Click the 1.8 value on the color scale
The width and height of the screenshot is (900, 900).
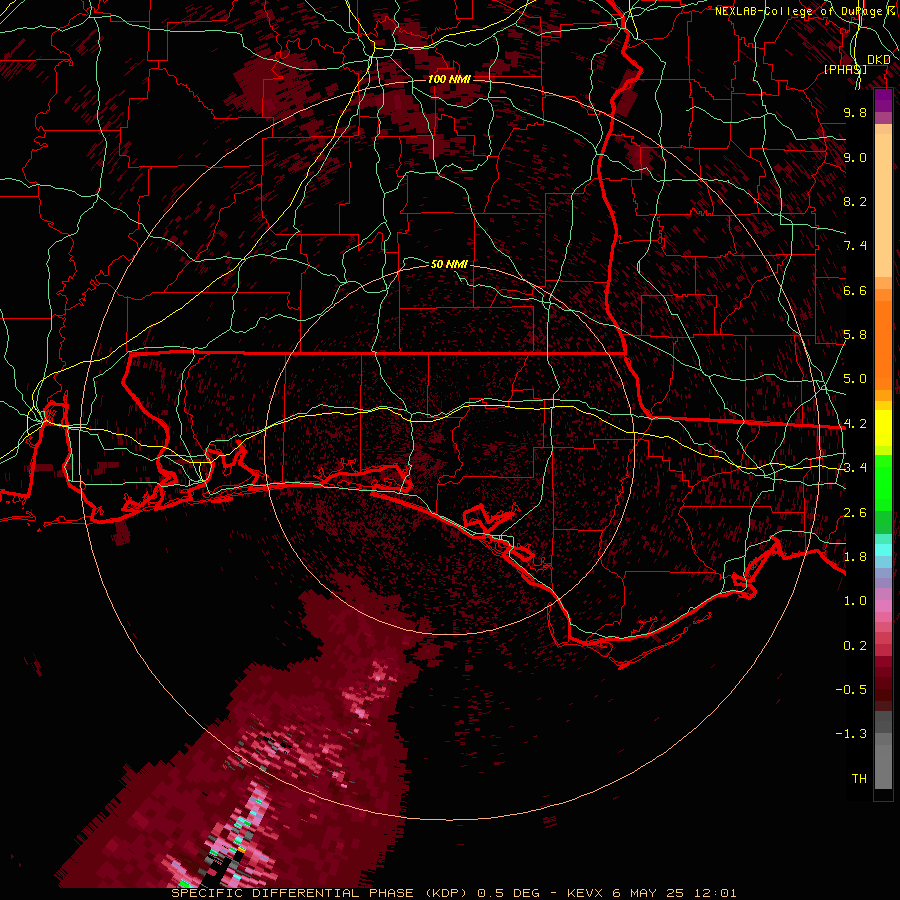click(x=855, y=557)
